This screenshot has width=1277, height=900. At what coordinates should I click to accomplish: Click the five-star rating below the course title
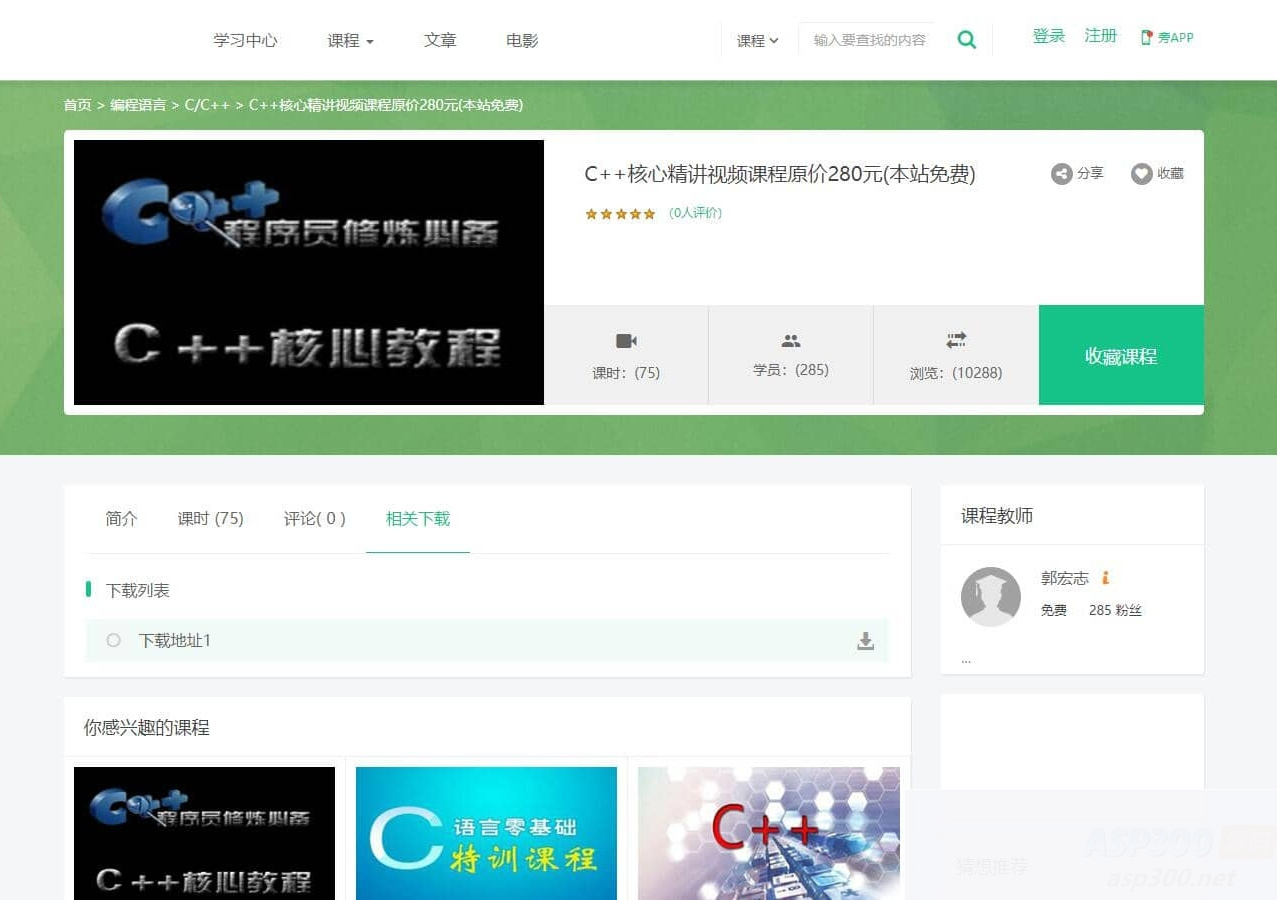coord(620,213)
